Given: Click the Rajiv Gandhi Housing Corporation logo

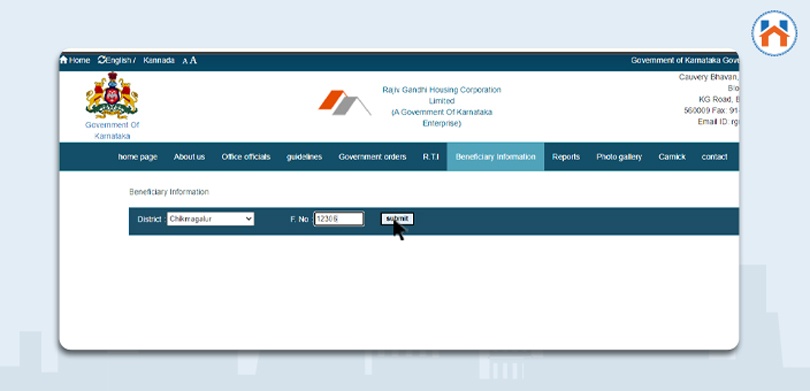Looking at the screenshot, I should point(344,102).
